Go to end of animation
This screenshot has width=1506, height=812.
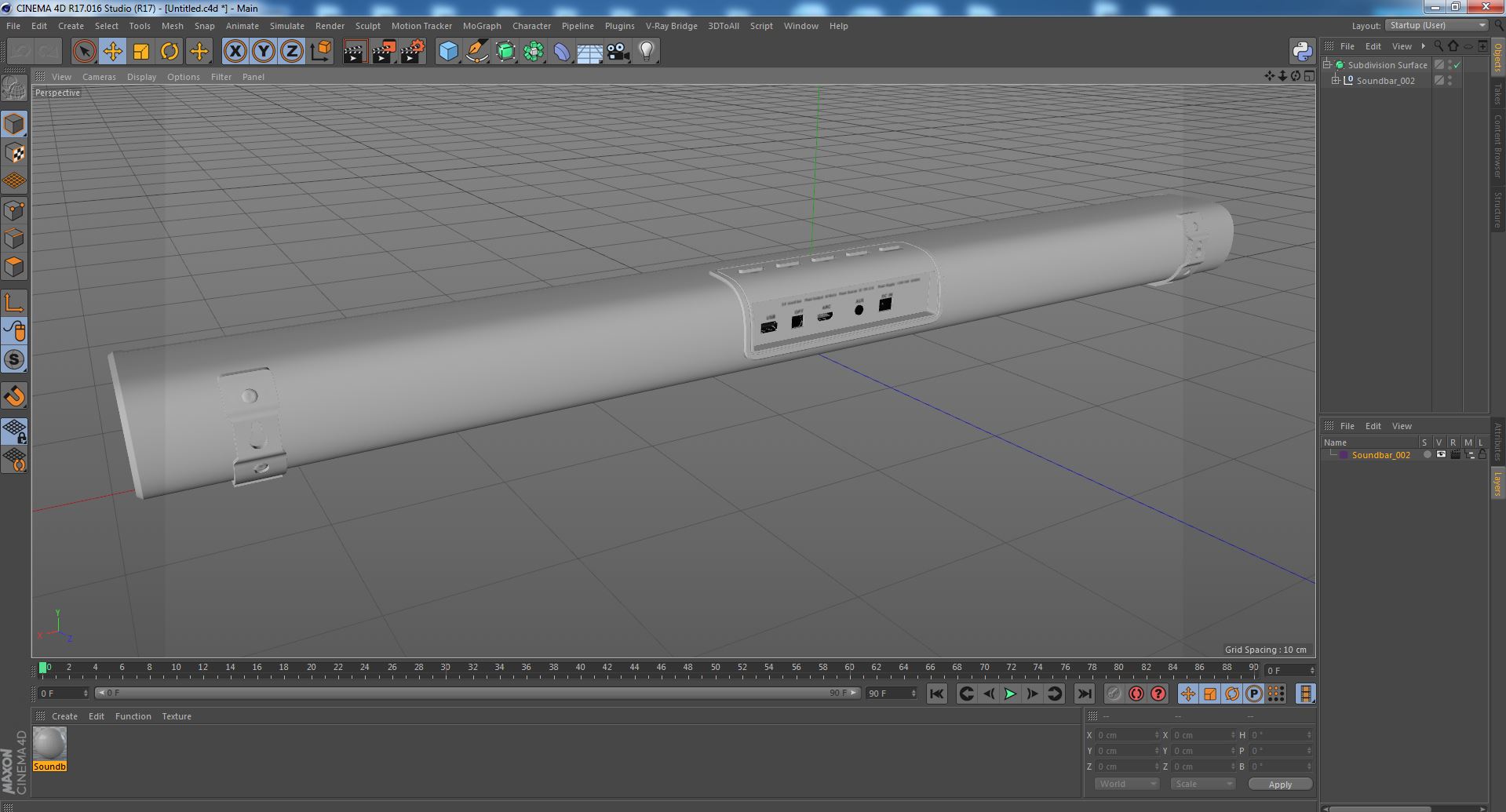[1084, 694]
